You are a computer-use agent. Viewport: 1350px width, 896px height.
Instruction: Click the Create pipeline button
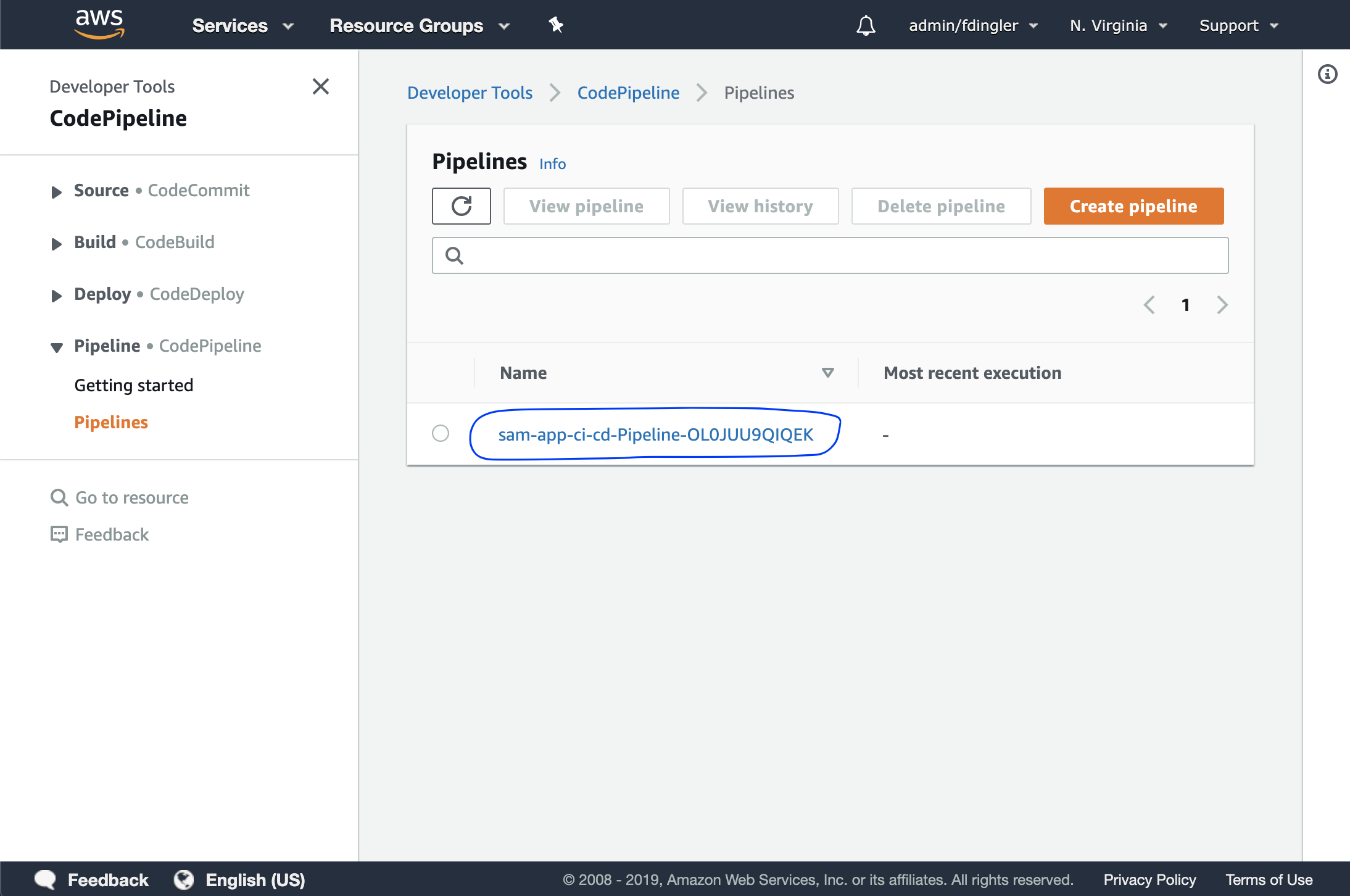tap(1133, 206)
